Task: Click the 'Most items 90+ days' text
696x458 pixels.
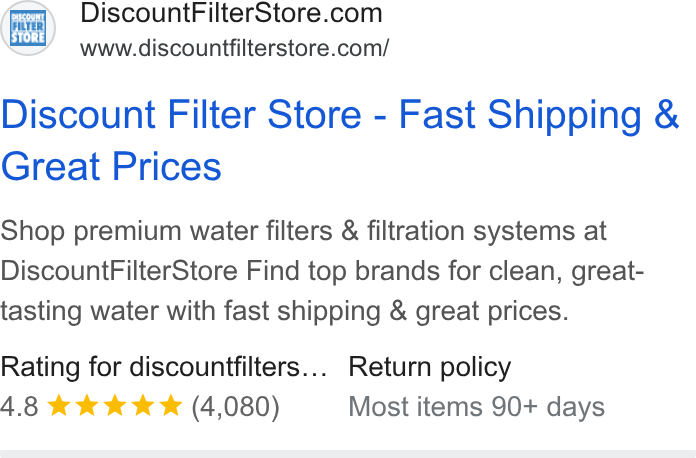Action: [x=476, y=407]
